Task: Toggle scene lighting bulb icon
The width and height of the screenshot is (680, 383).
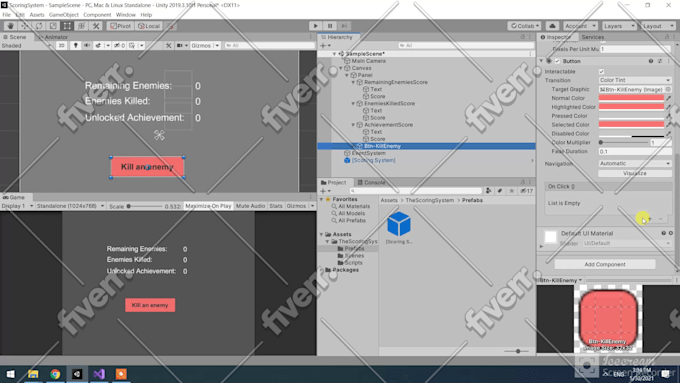Action: pos(75,46)
